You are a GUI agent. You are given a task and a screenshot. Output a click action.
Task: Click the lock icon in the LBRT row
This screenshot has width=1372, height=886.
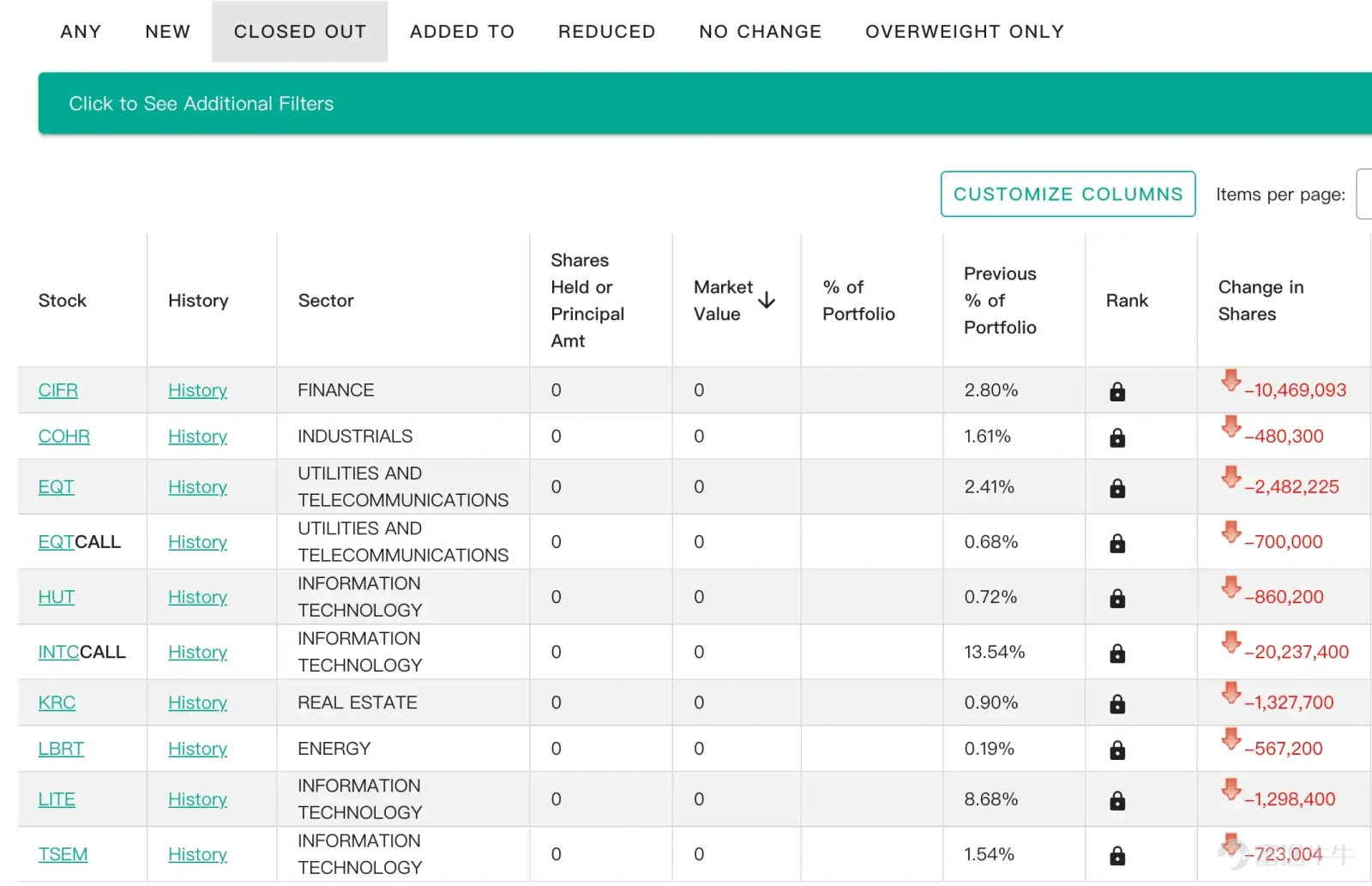1116,750
